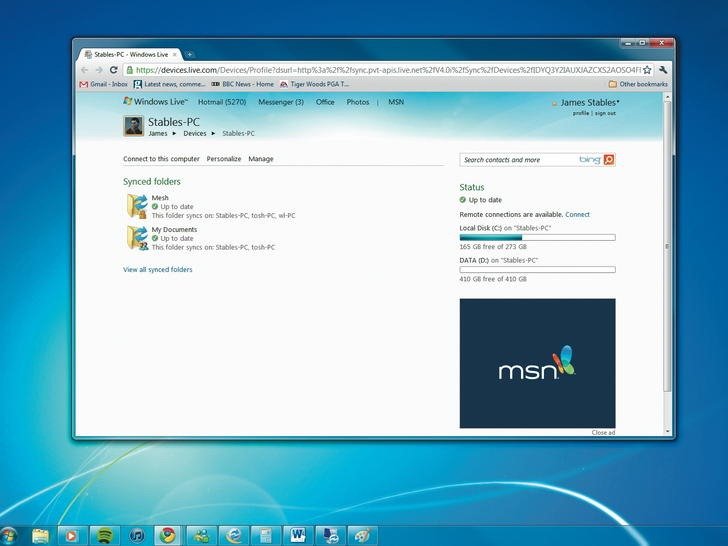
Task: Click the address bar URL field
Action: point(388,70)
